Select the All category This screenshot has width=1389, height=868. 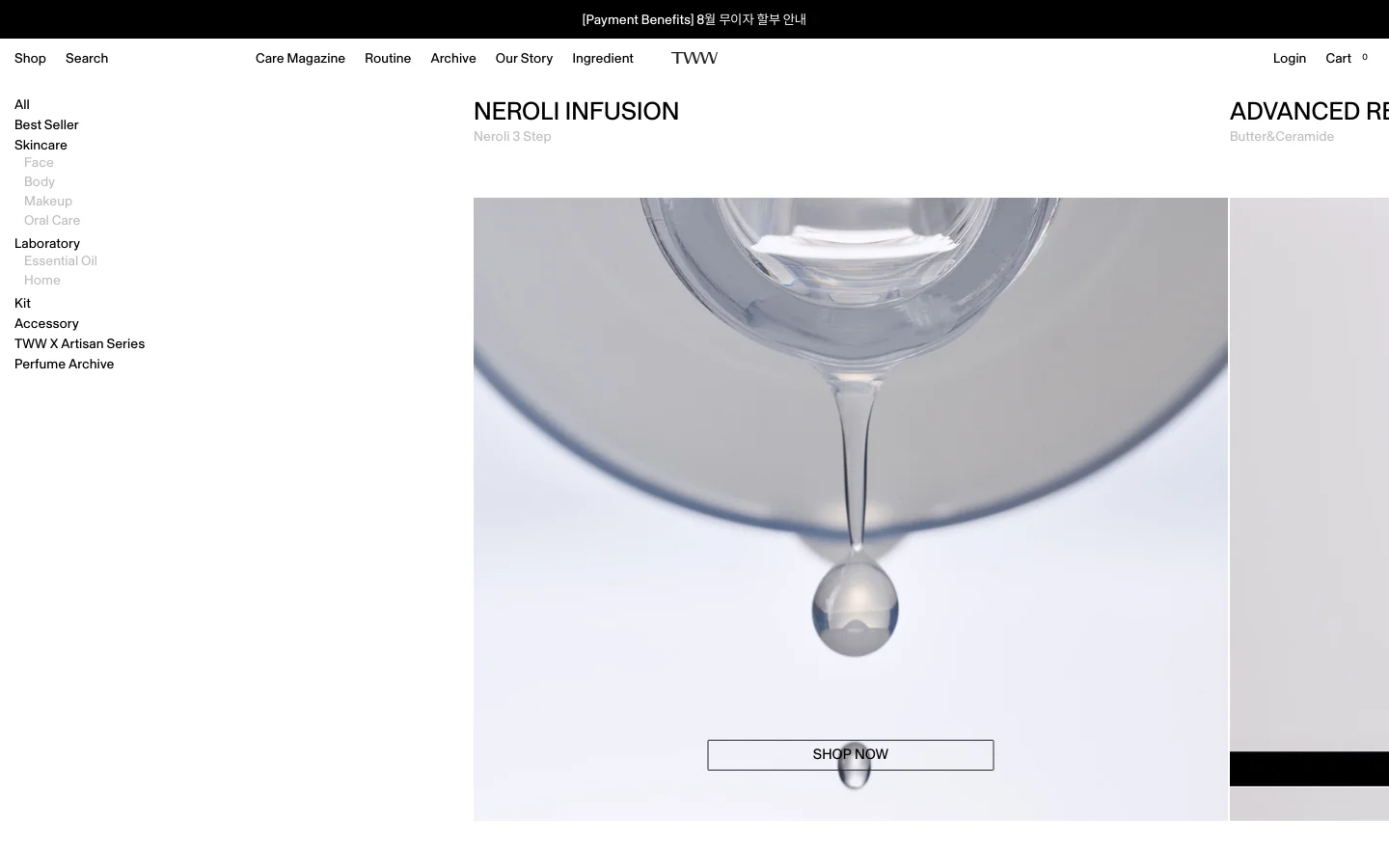[22, 105]
